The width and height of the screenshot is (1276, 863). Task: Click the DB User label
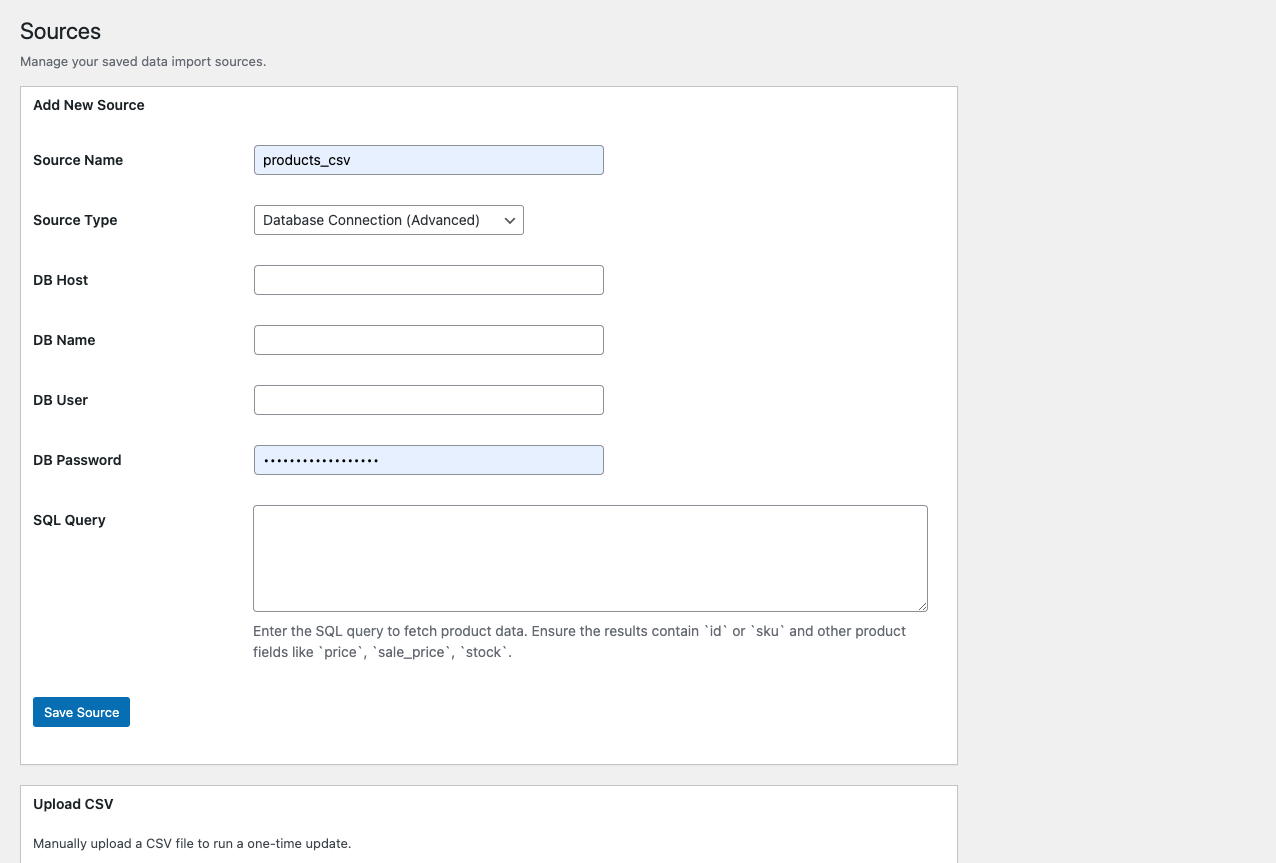point(60,400)
